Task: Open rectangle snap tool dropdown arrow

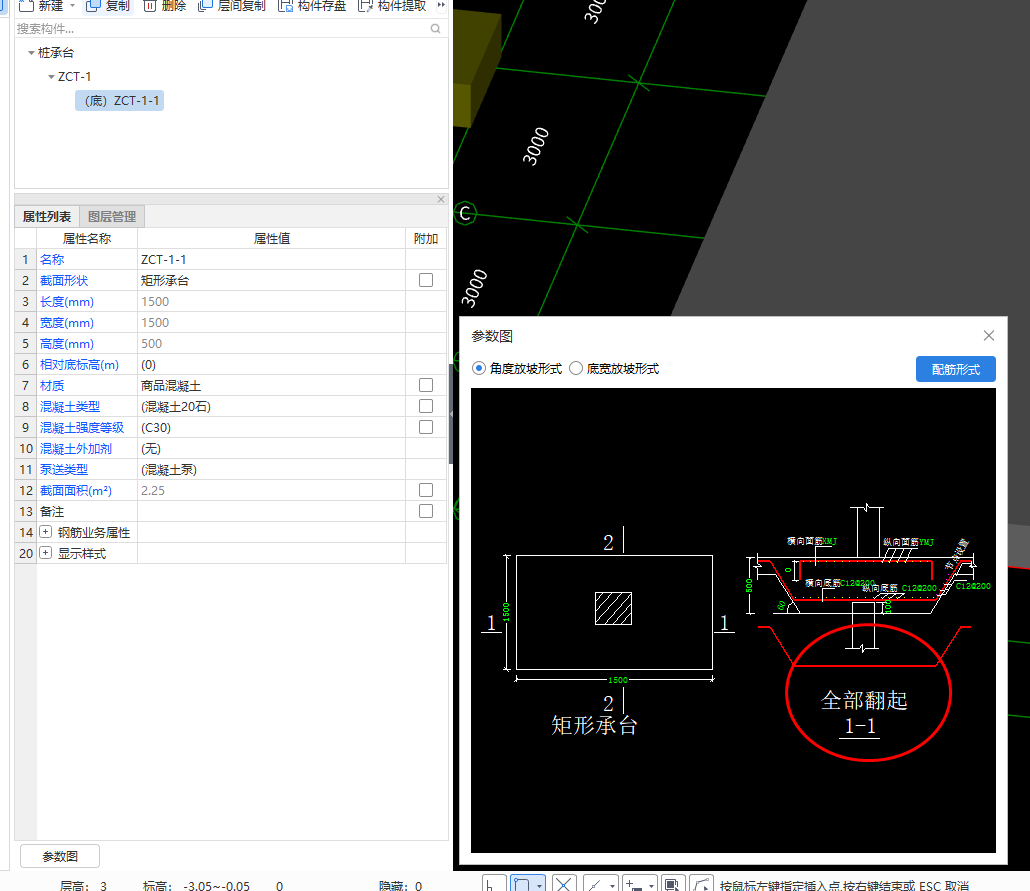Action: [x=539, y=885]
